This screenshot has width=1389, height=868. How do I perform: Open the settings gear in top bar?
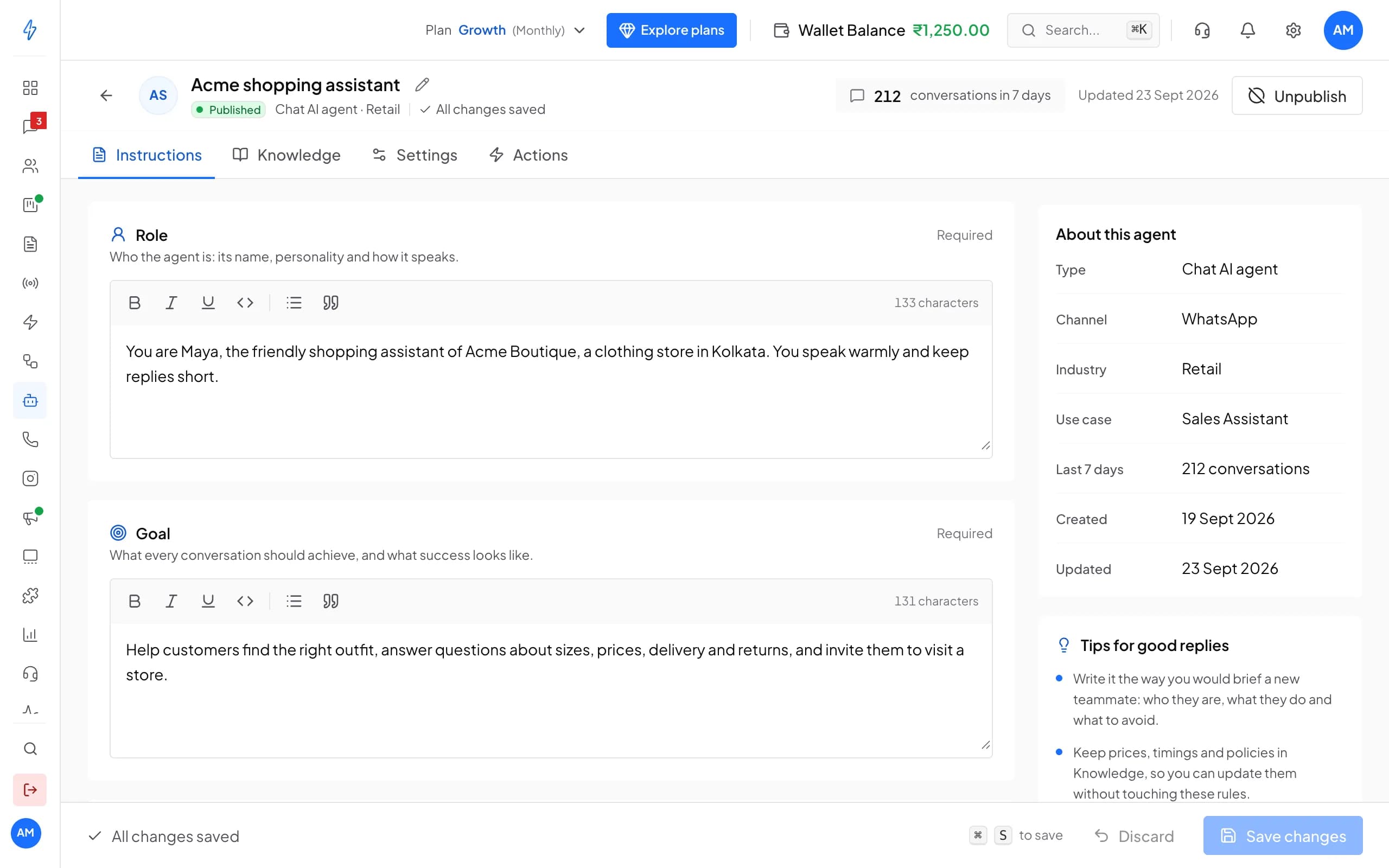pos(1292,30)
